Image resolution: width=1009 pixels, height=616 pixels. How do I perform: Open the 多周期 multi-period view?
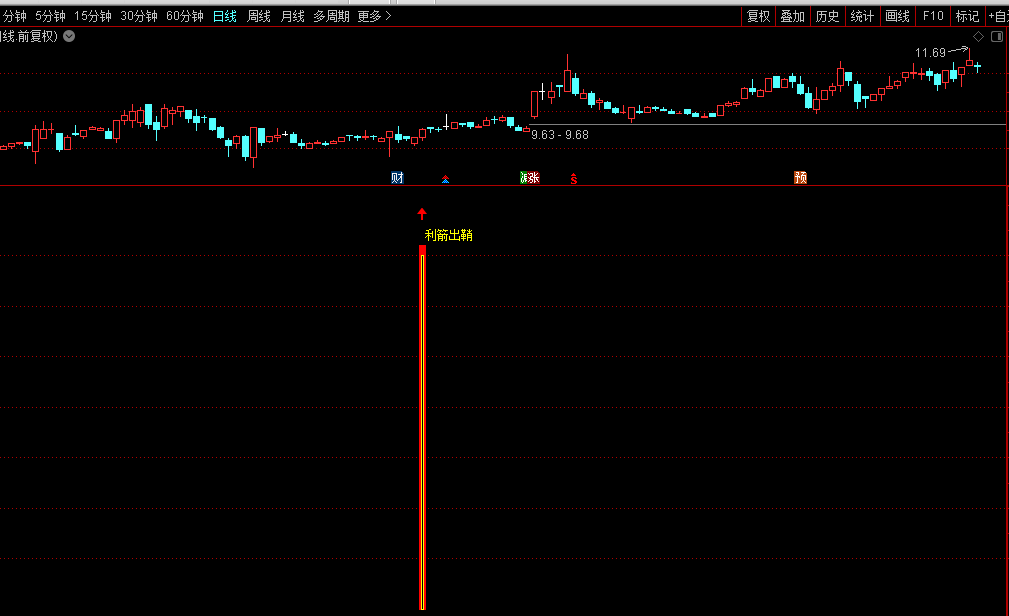[331, 16]
